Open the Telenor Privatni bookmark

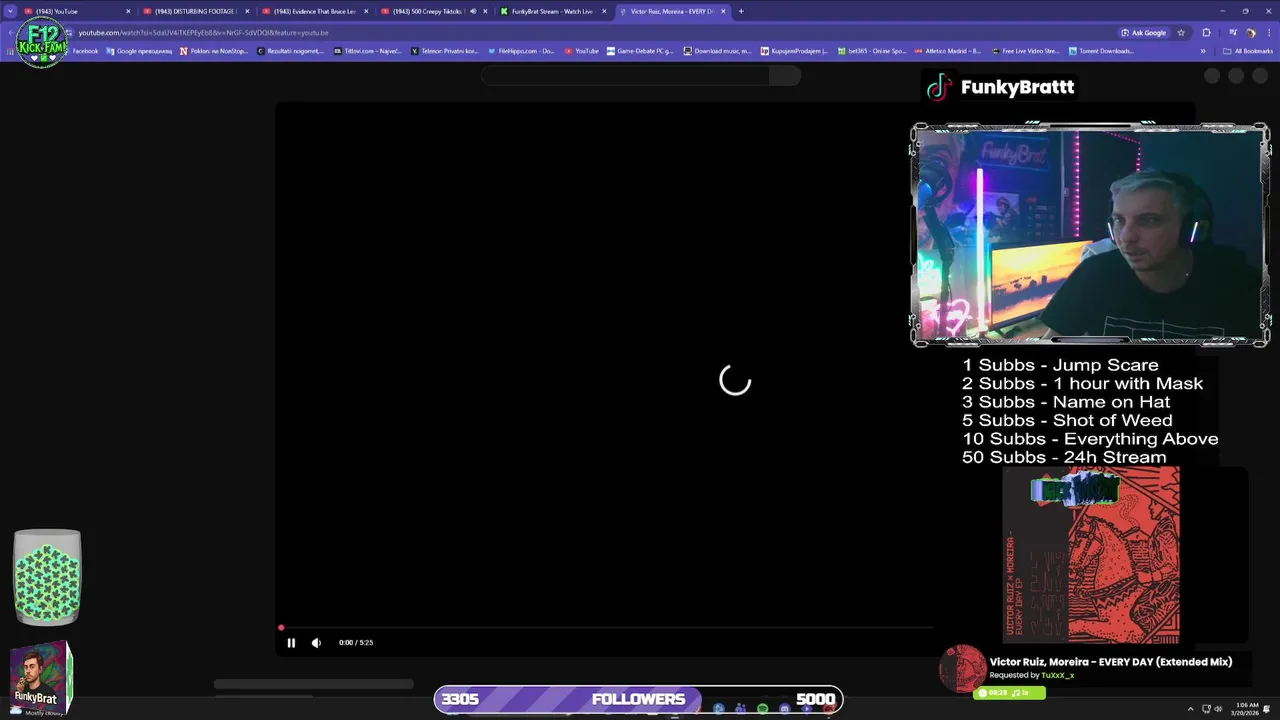445,51
